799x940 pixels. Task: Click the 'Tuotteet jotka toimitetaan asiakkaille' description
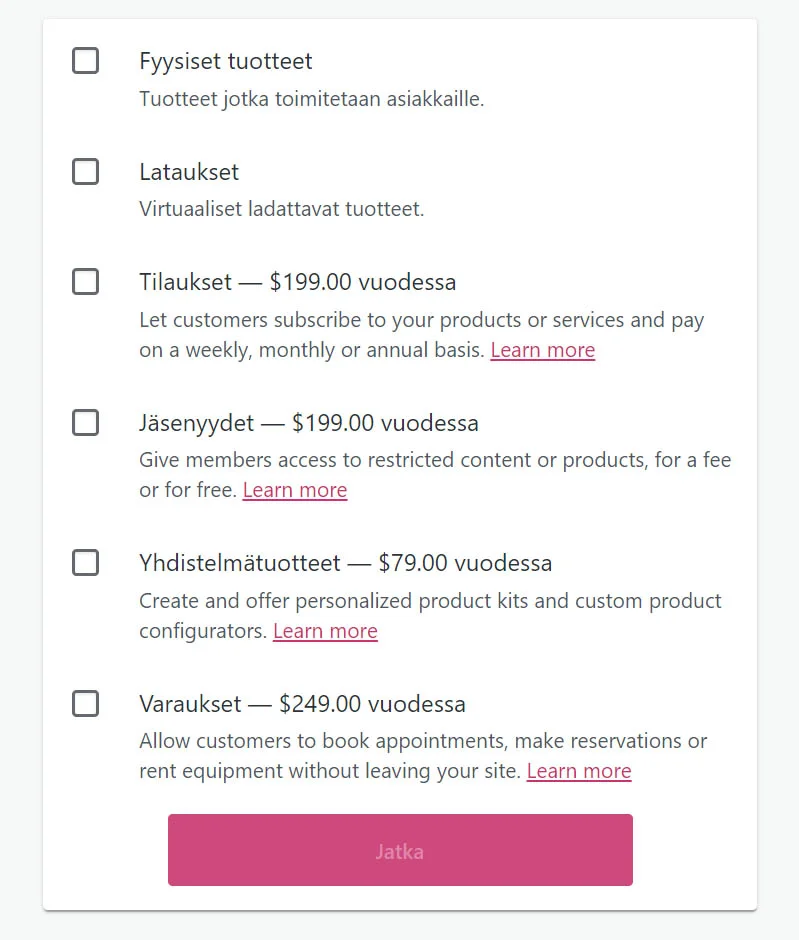[x=311, y=99]
